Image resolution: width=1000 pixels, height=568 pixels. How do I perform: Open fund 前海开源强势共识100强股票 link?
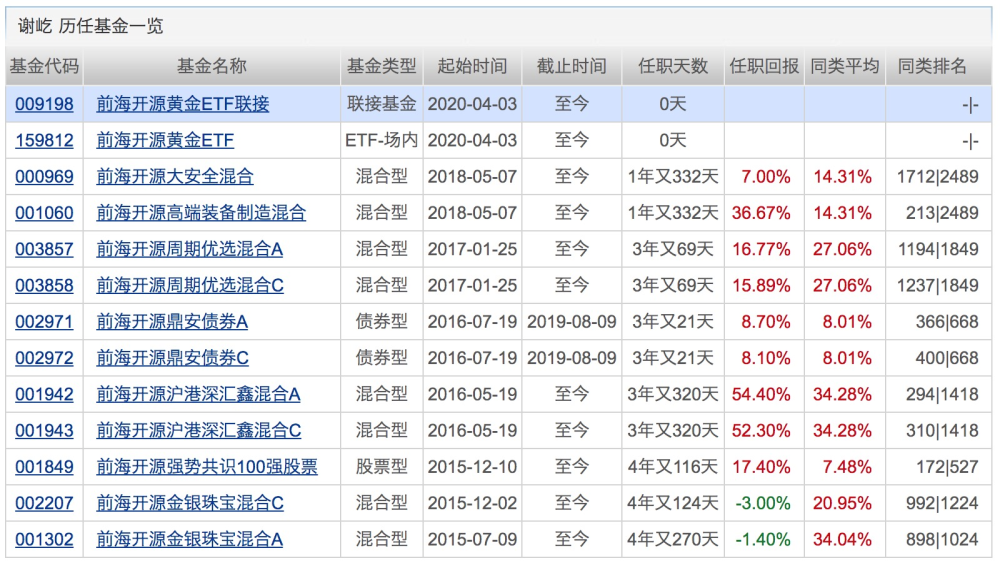[207, 467]
